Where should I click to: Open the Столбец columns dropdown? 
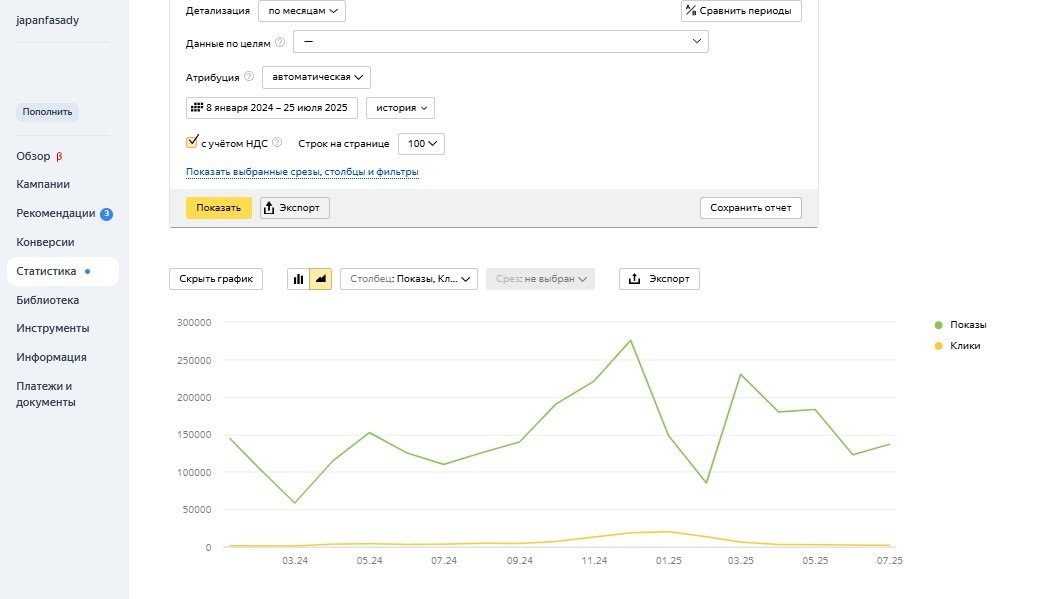(x=409, y=280)
